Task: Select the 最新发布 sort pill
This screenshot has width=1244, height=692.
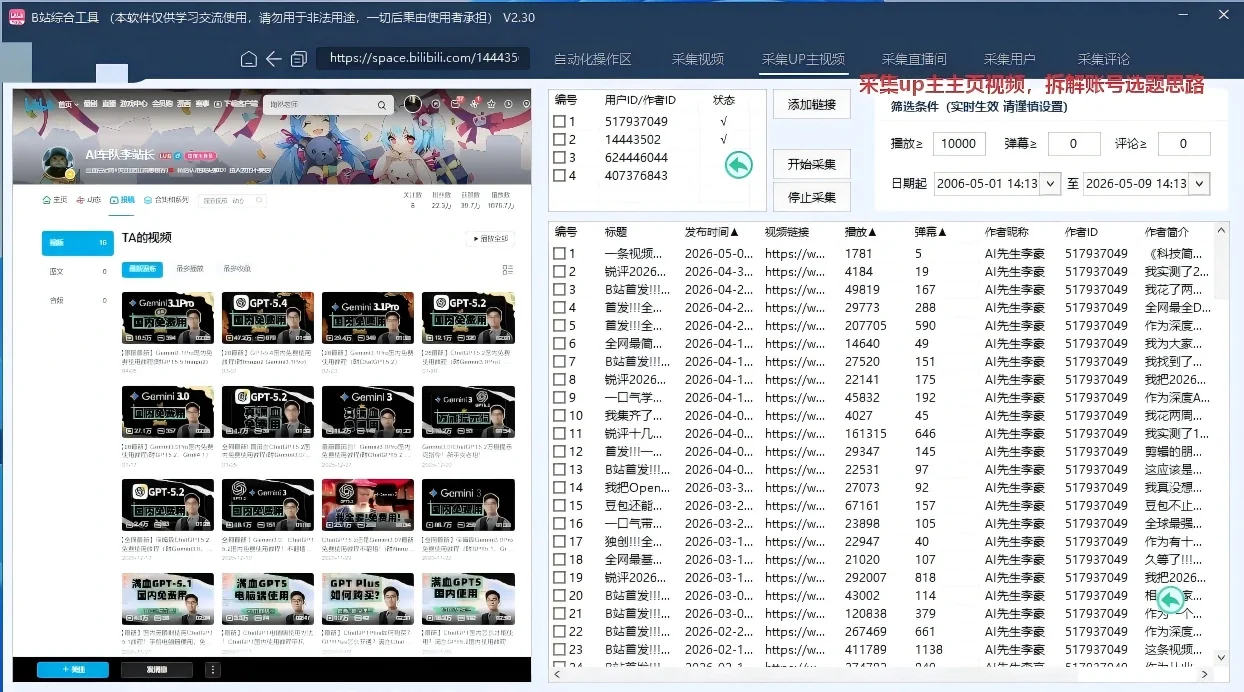Action: (x=142, y=269)
